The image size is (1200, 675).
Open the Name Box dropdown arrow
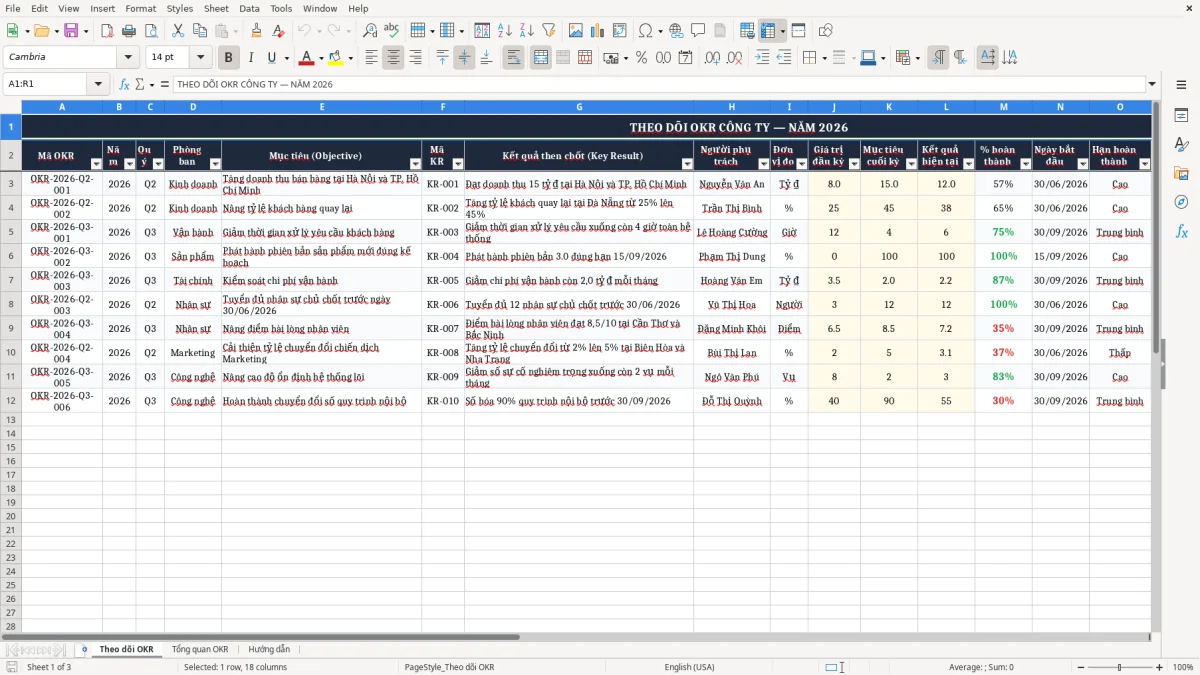click(x=99, y=84)
